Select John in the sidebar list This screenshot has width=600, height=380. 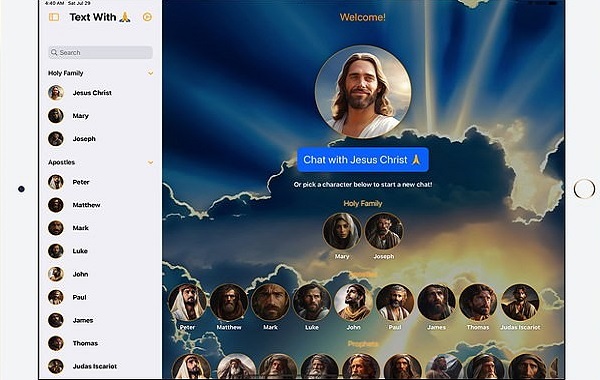100,274
